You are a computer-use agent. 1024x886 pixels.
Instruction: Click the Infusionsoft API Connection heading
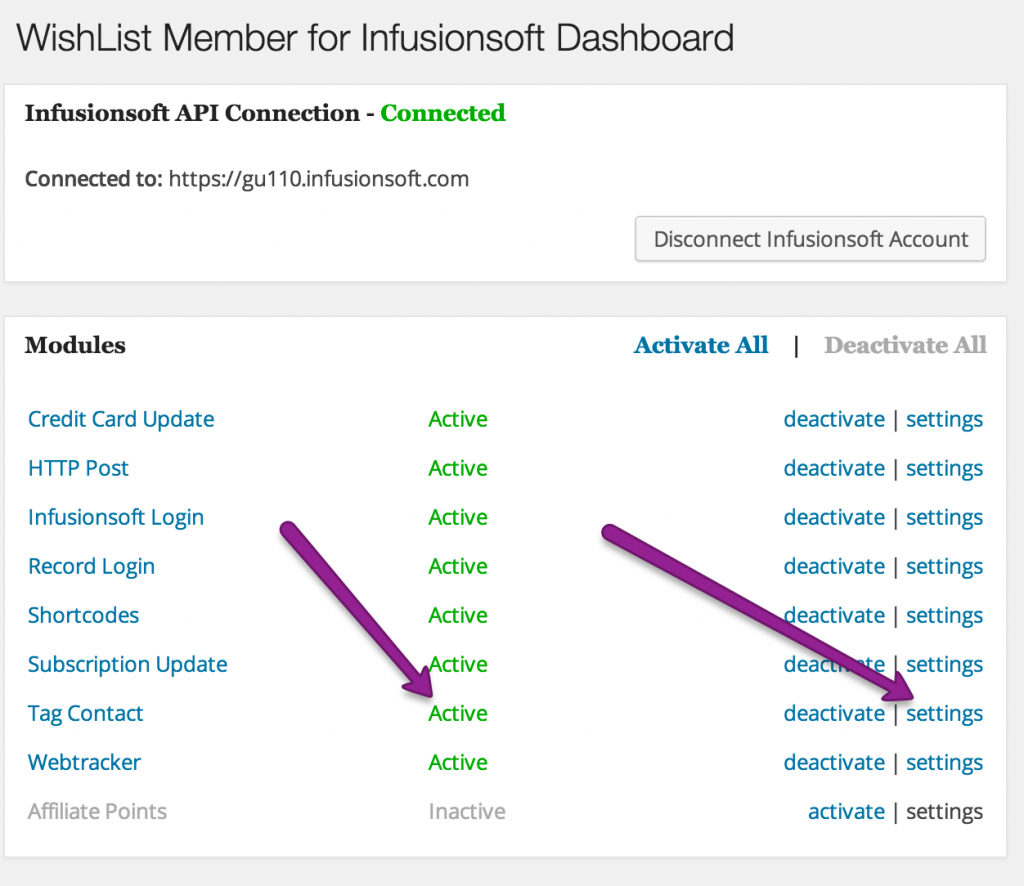tap(192, 113)
